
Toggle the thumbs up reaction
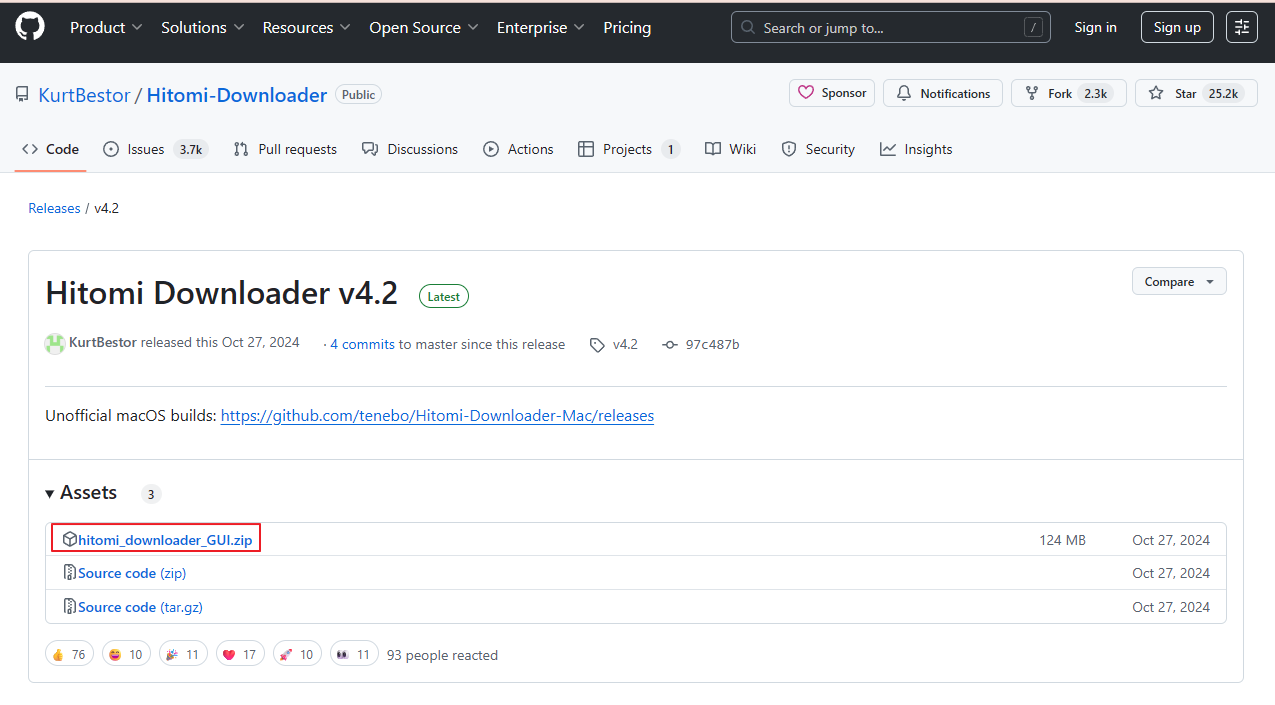(69, 655)
